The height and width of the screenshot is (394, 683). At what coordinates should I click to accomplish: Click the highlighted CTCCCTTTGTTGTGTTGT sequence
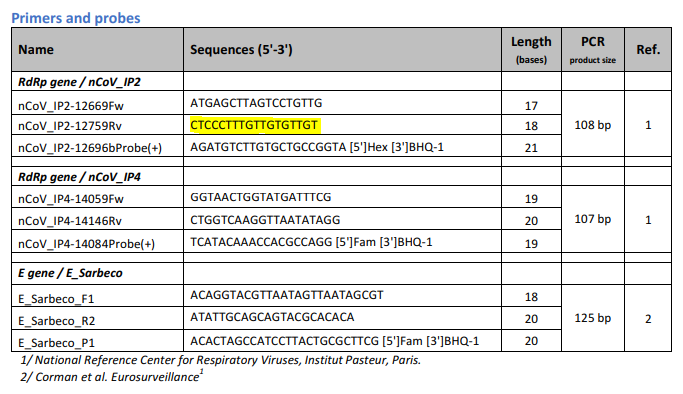coord(254,125)
